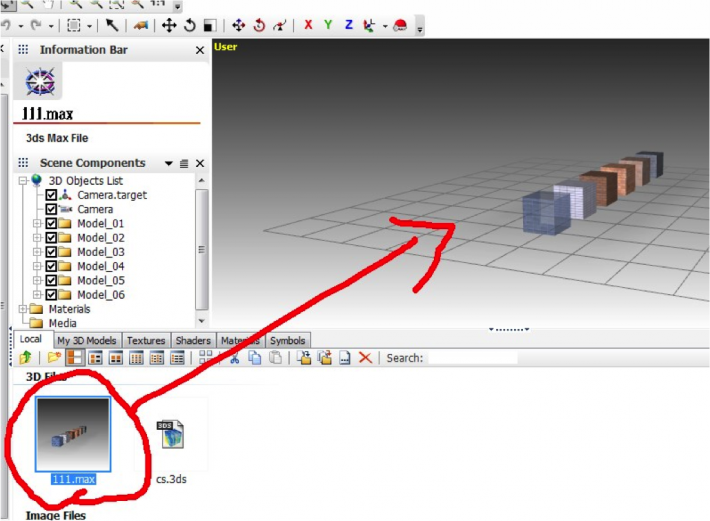This screenshot has height=521, width=710.
Task: Switch to the Local tab
Action: pos(30,339)
